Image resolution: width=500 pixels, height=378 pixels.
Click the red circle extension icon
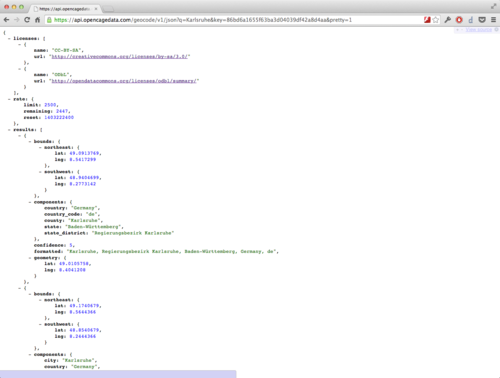tap(459, 20)
